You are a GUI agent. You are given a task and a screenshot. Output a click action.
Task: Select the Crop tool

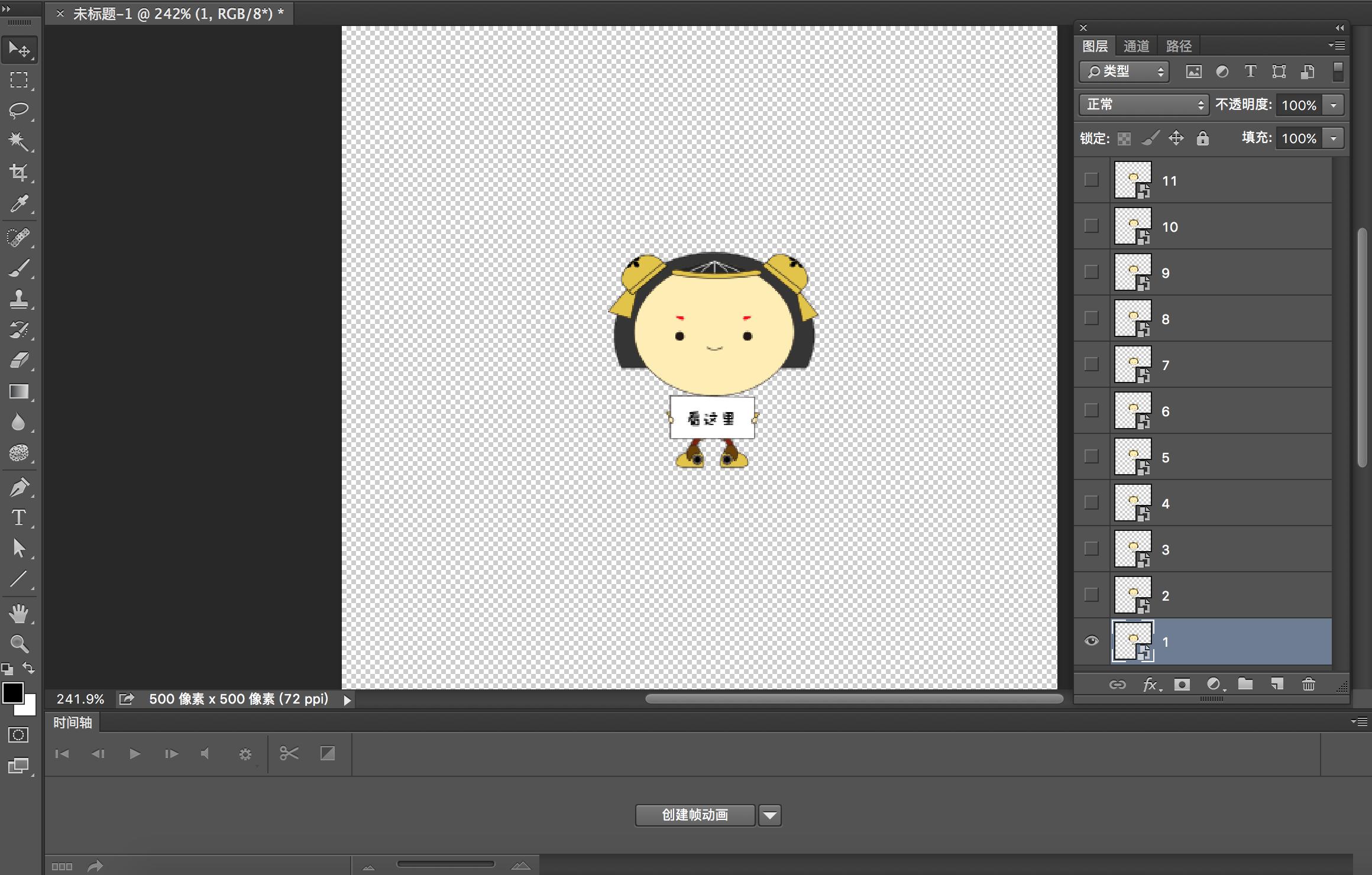point(19,173)
